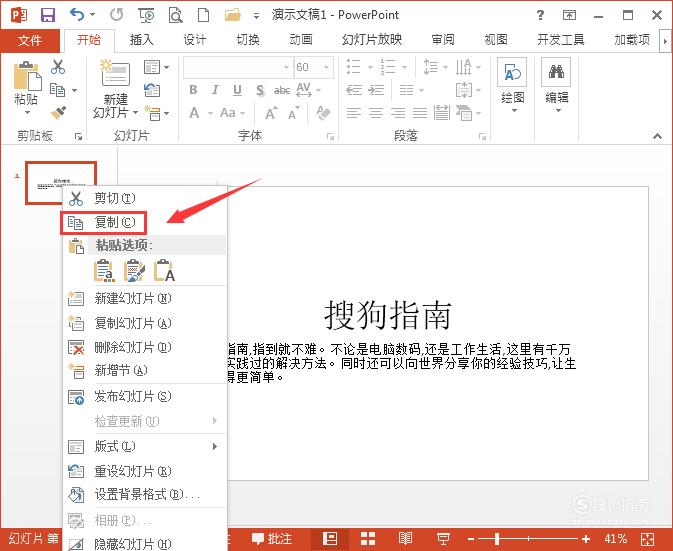
Task: Customize Quick Access Toolbar dropdown
Action: tap(256, 16)
